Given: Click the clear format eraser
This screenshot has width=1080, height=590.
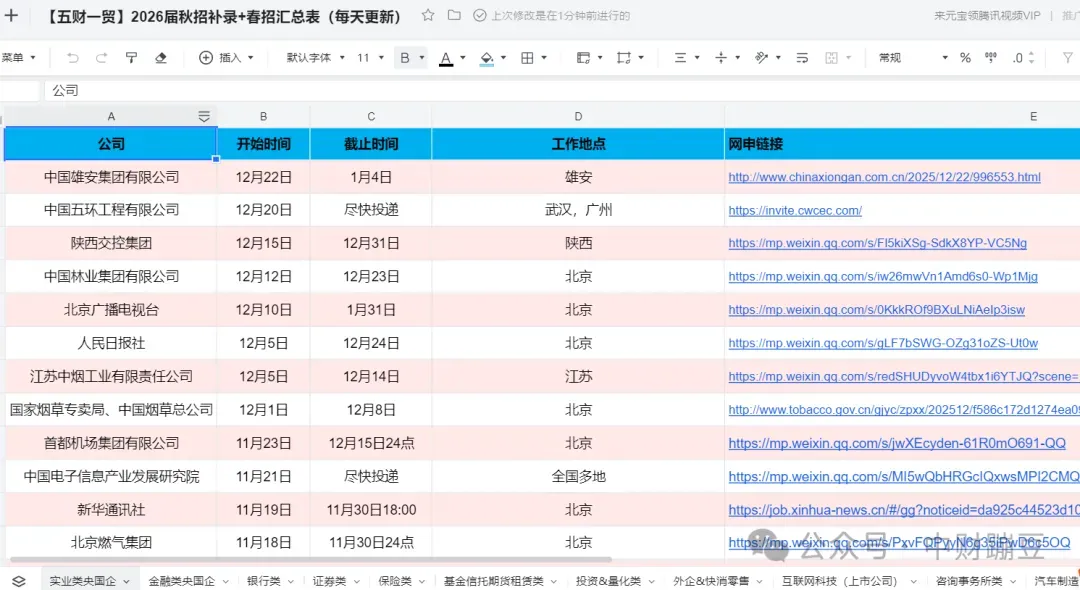Looking at the screenshot, I should [x=160, y=58].
